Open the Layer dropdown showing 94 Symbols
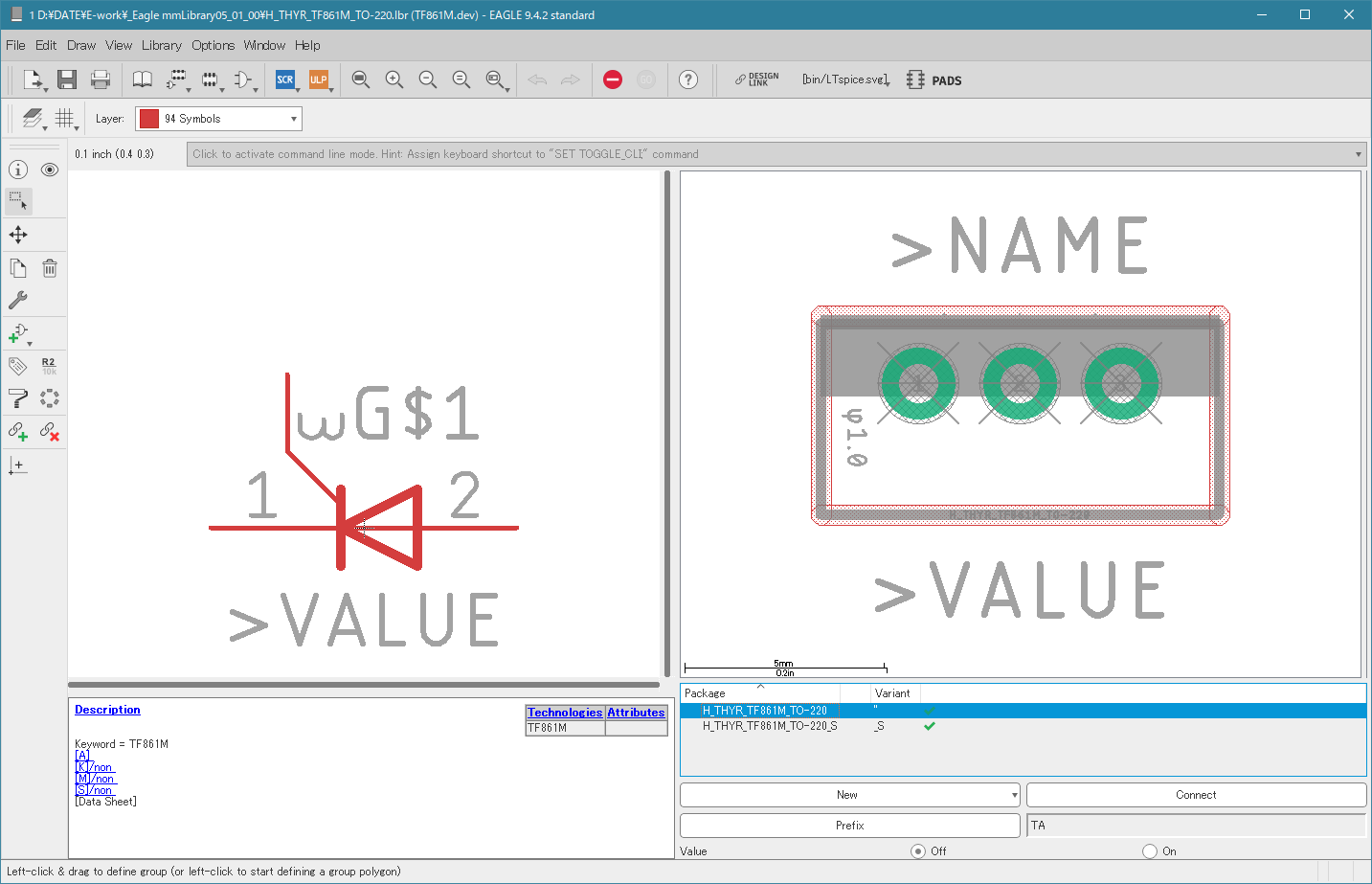1372x884 pixels. [218, 119]
